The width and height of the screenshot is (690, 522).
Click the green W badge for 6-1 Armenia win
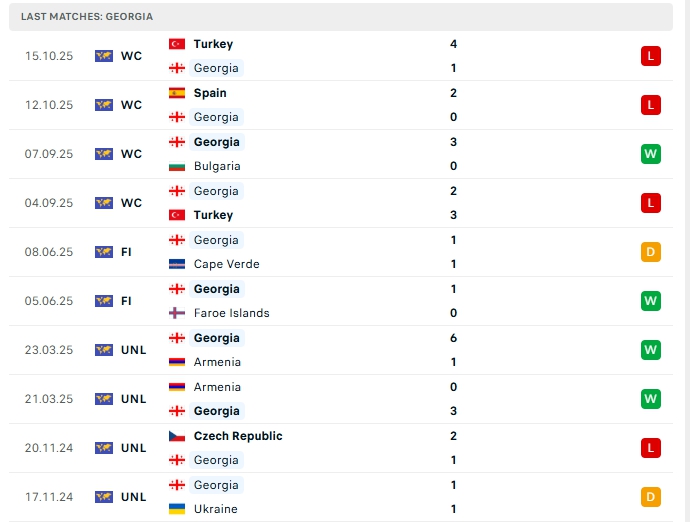tap(651, 350)
